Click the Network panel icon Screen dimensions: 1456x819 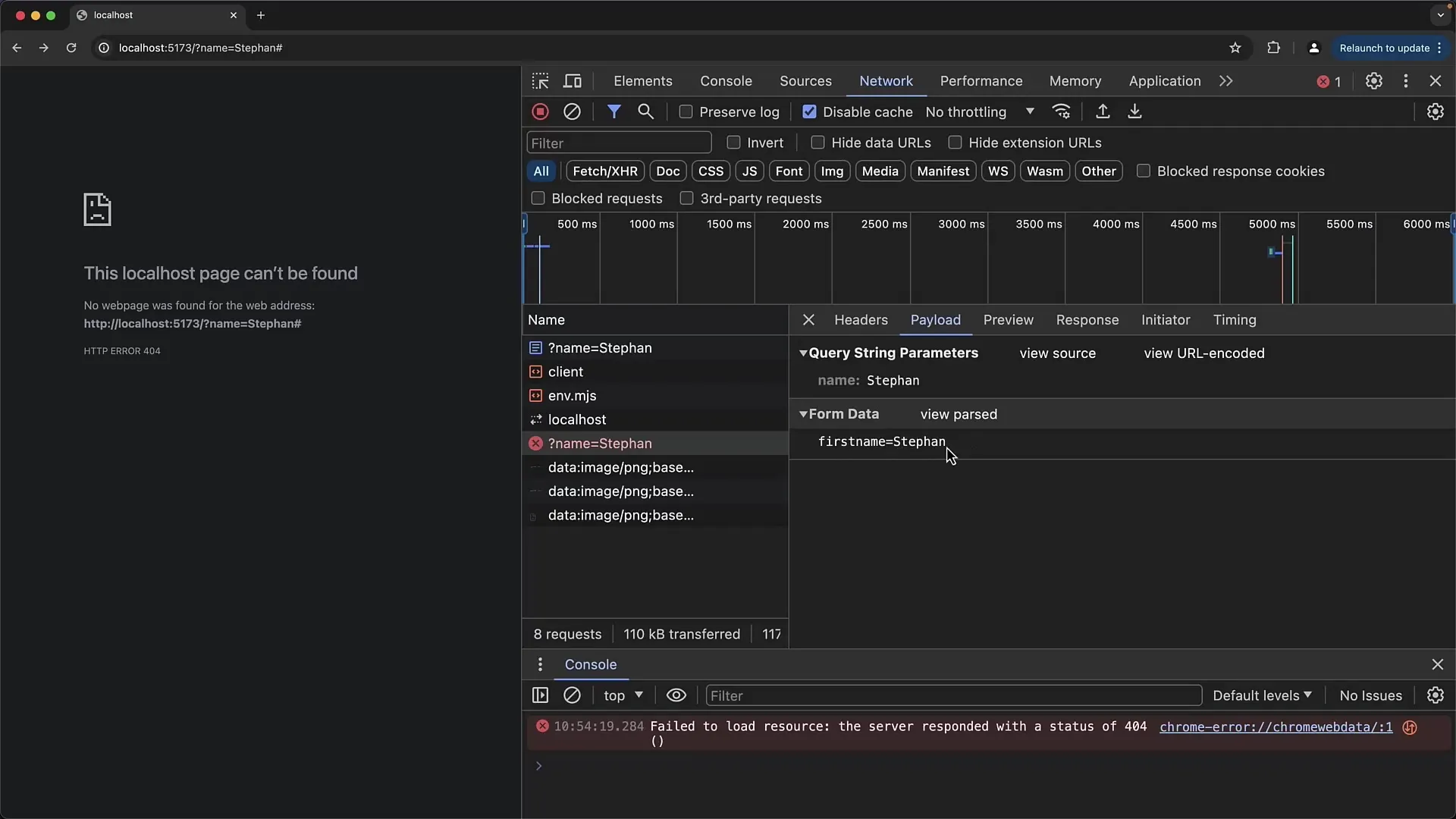(x=886, y=81)
